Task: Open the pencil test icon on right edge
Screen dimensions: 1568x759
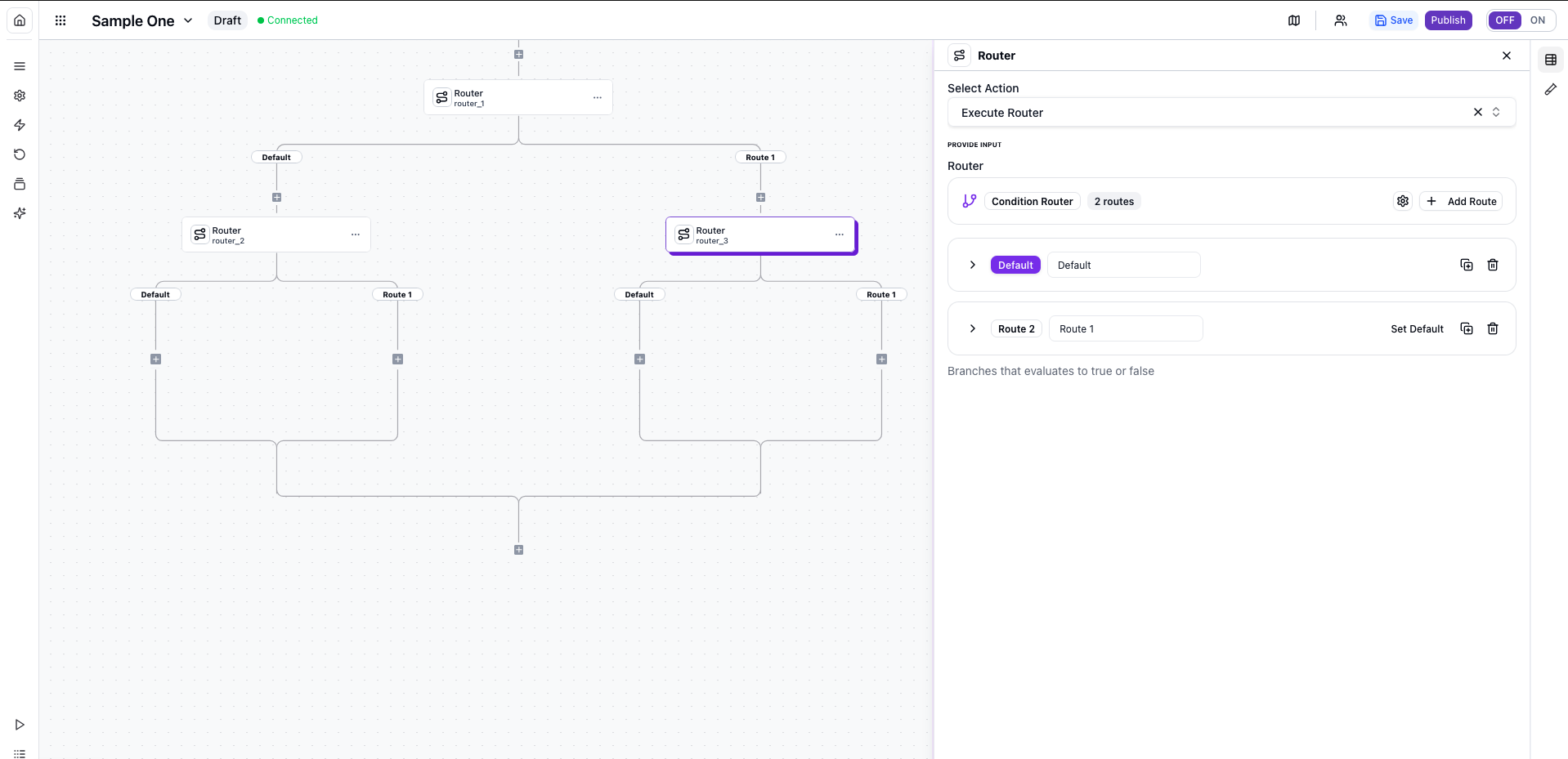Action: coord(1551,89)
